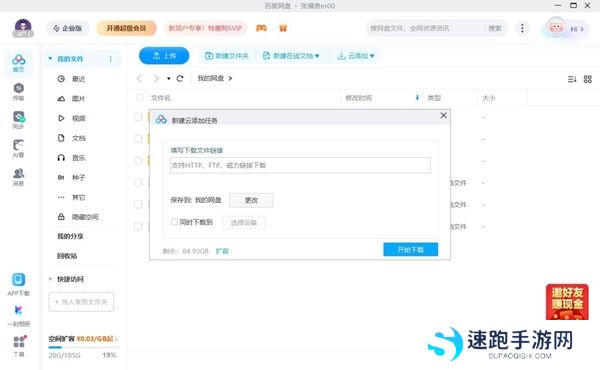Image resolution: width=600 pixels, height=370 pixels.
Task: Click the 类型 column header
Action: 434,98
